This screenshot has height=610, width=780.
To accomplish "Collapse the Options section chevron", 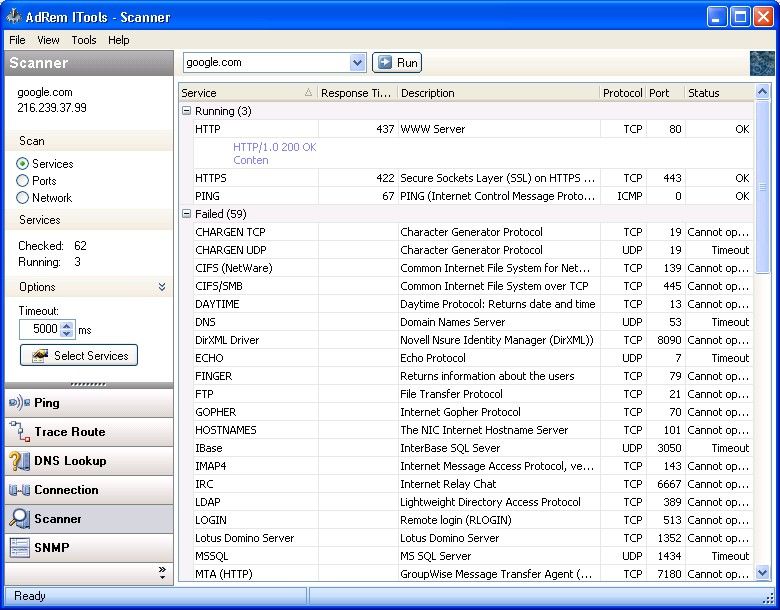I will click(162, 287).
